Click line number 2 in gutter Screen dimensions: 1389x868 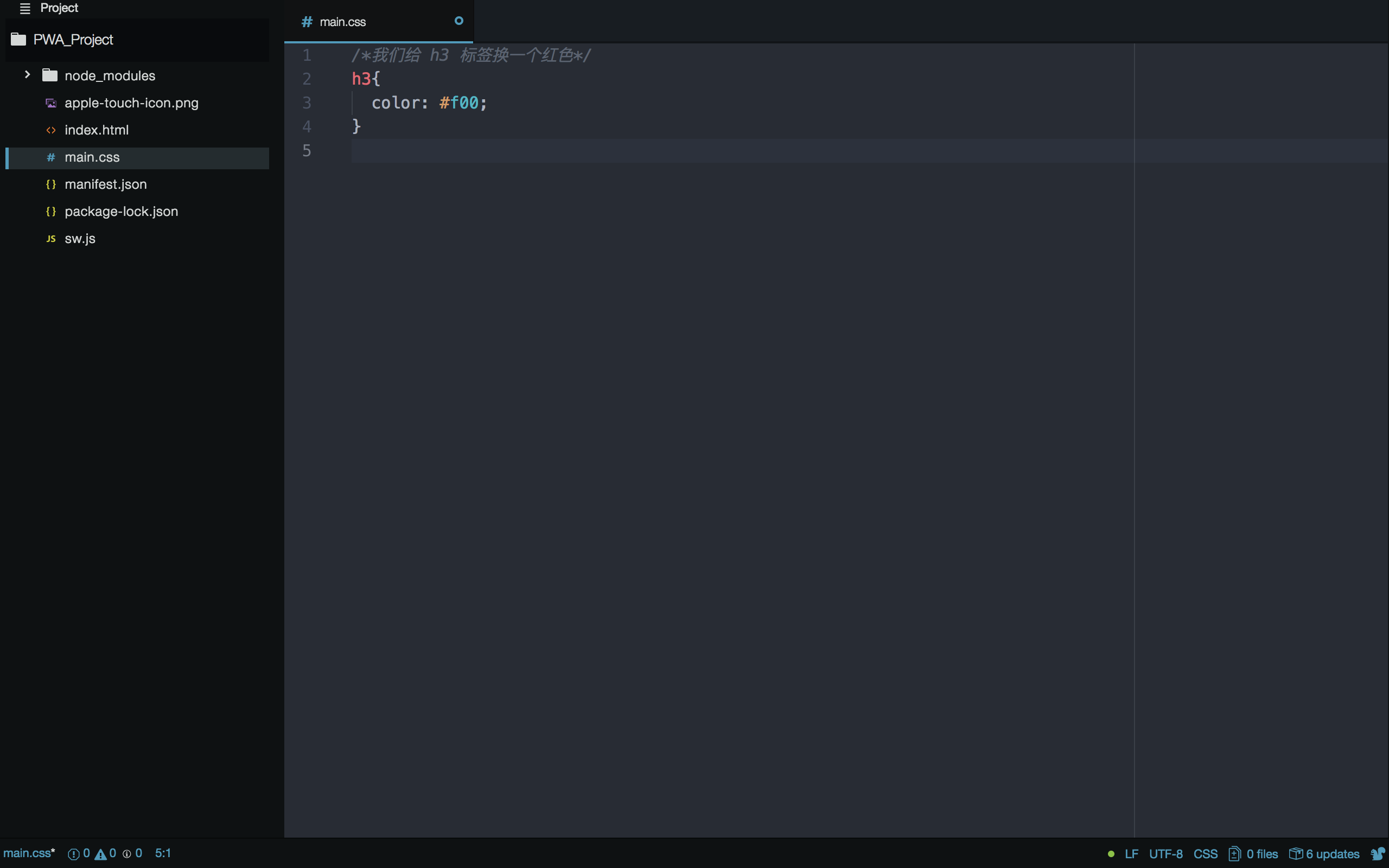coord(307,79)
